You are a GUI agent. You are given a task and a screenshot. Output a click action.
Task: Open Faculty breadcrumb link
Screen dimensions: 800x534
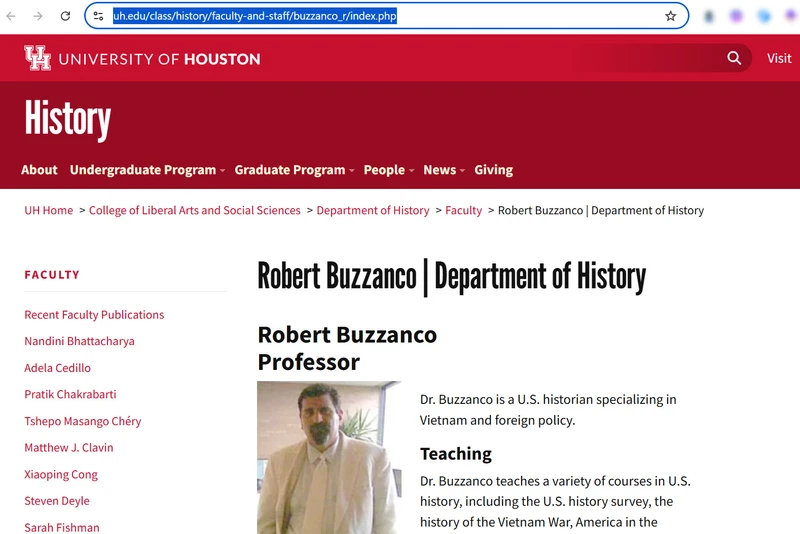(463, 210)
